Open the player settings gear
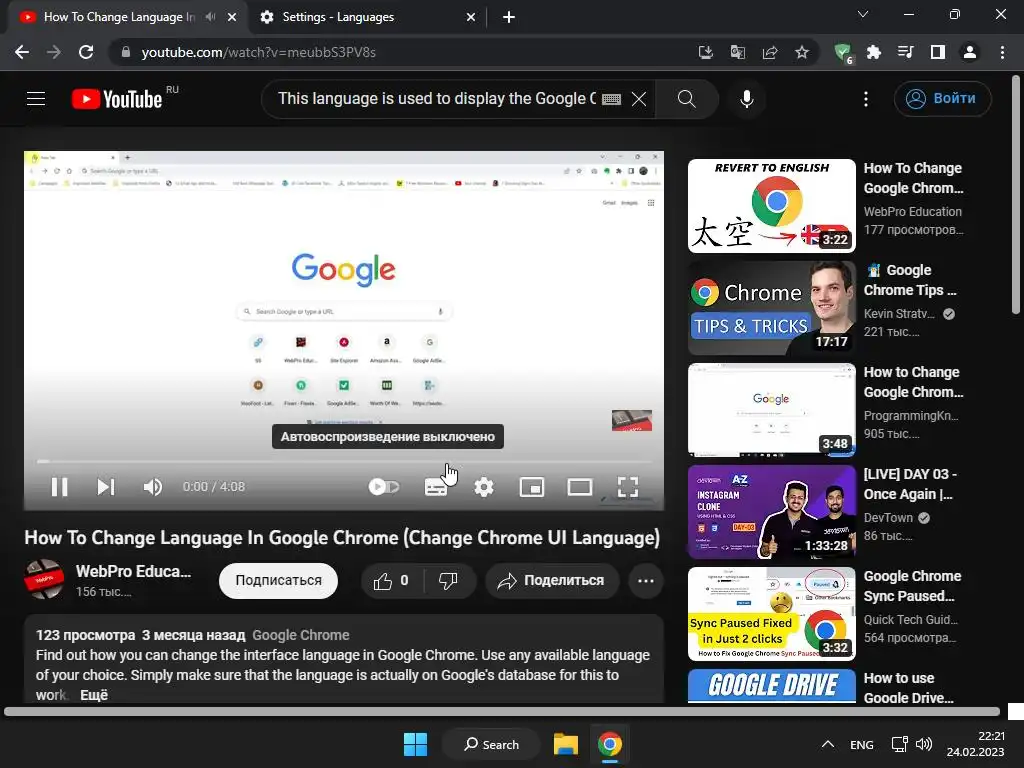Screen dimensions: 1024x768 [484, 487]
